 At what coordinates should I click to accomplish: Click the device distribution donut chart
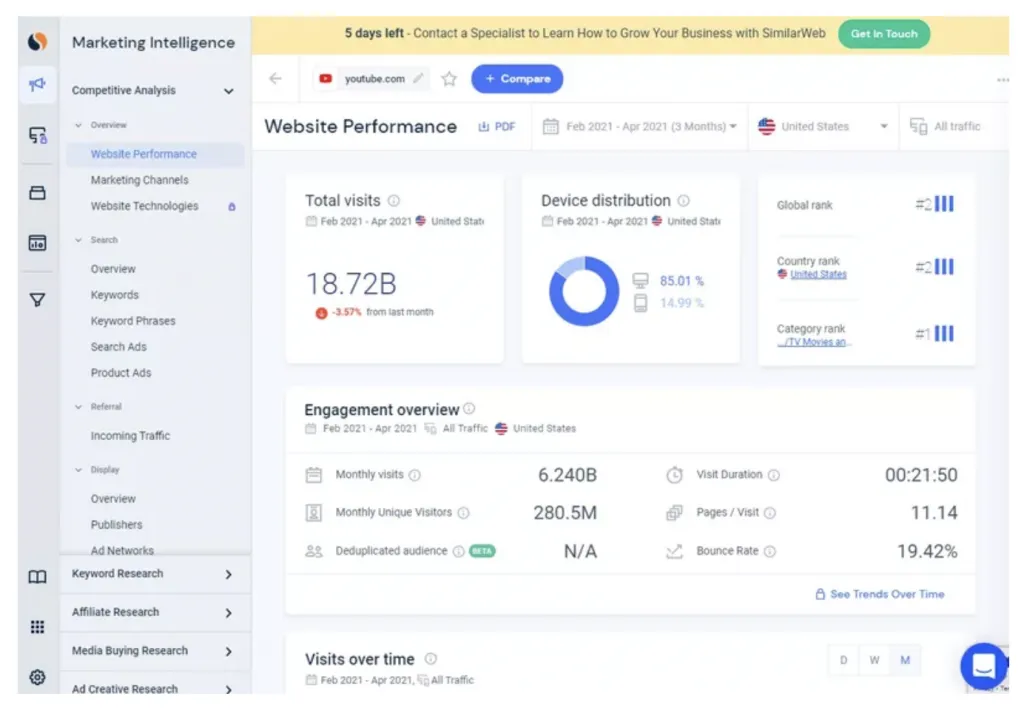click(584, 291)
